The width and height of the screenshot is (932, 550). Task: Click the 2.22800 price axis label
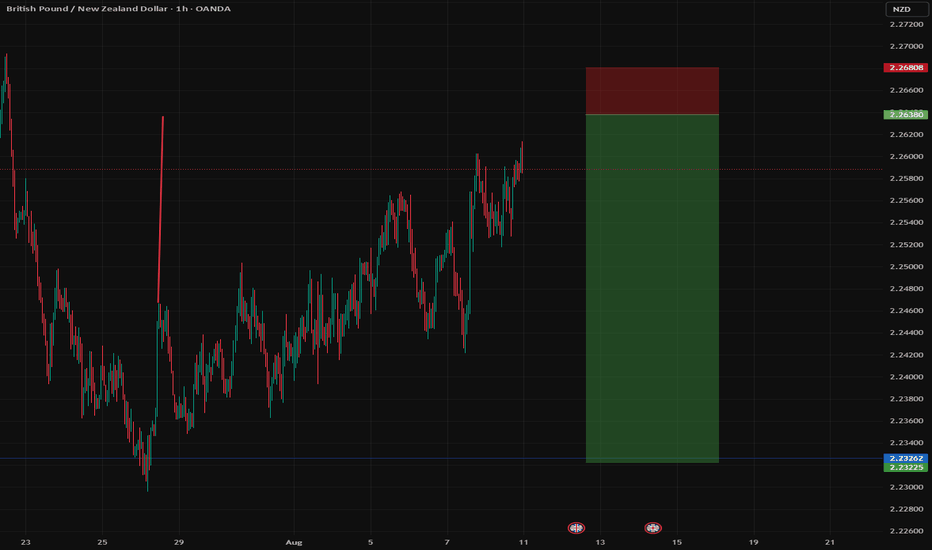[x=906, y=509]
